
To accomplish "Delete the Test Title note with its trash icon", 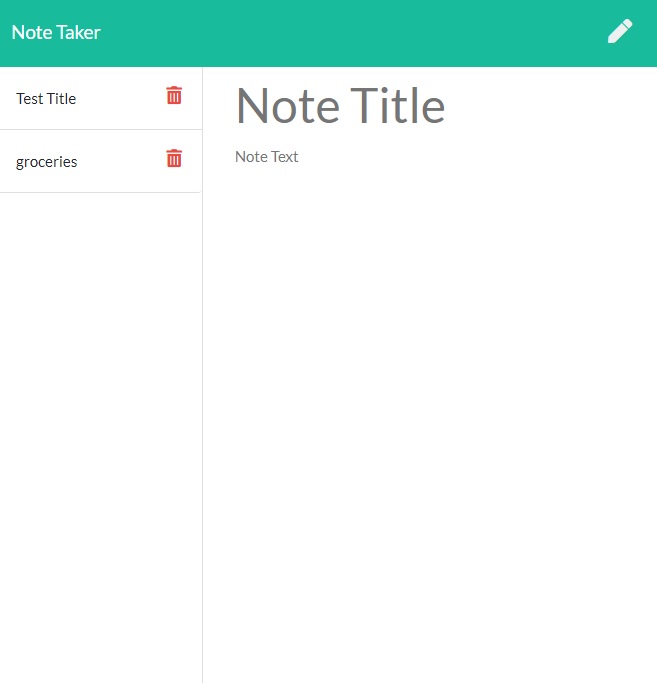I will tap(174, 95).
